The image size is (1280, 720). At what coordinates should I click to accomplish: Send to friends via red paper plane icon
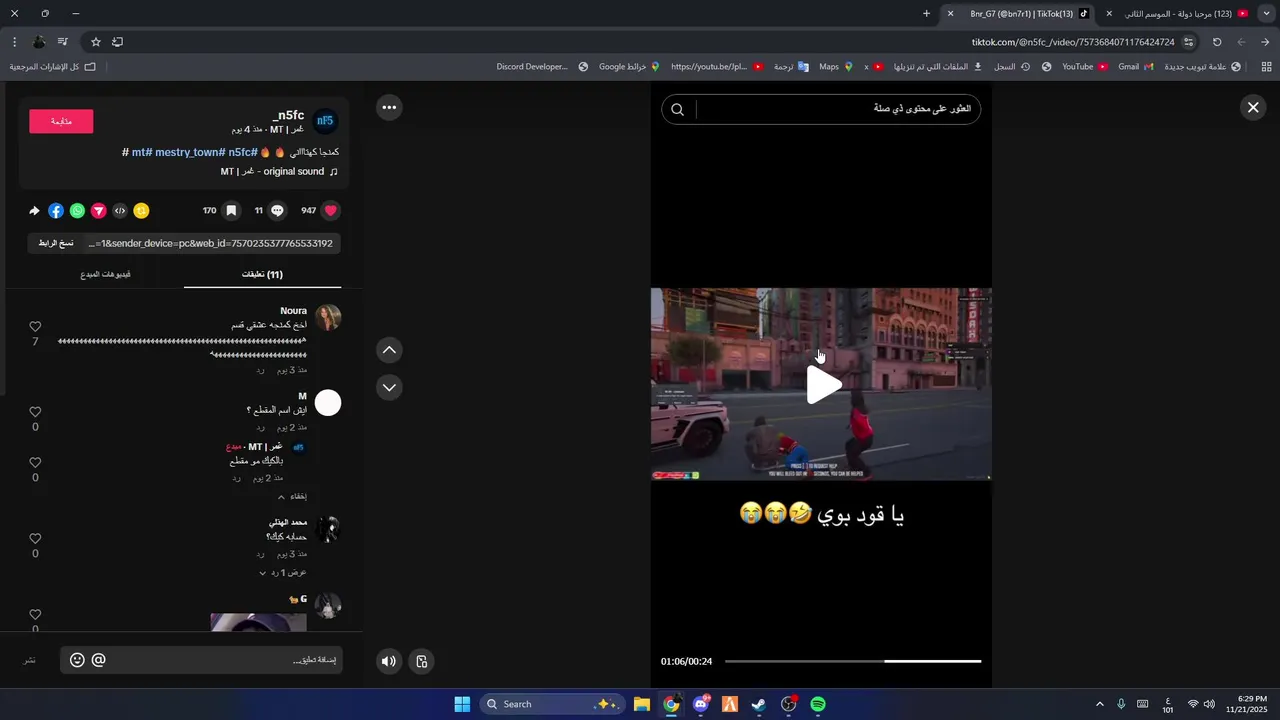pyautogui.click(x=99, y=211)
